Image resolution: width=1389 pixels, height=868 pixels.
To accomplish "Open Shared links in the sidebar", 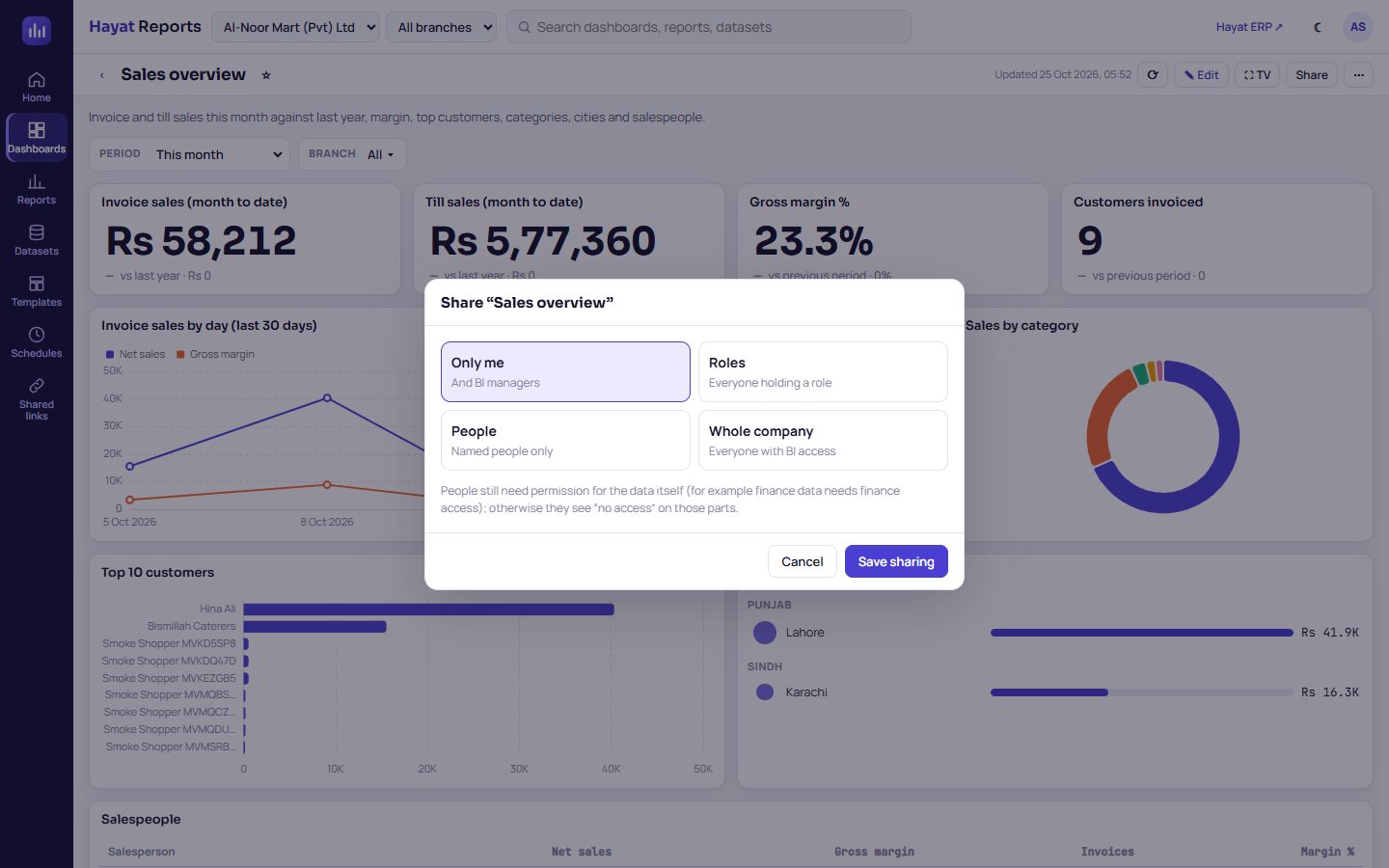I will pos(37,399).
